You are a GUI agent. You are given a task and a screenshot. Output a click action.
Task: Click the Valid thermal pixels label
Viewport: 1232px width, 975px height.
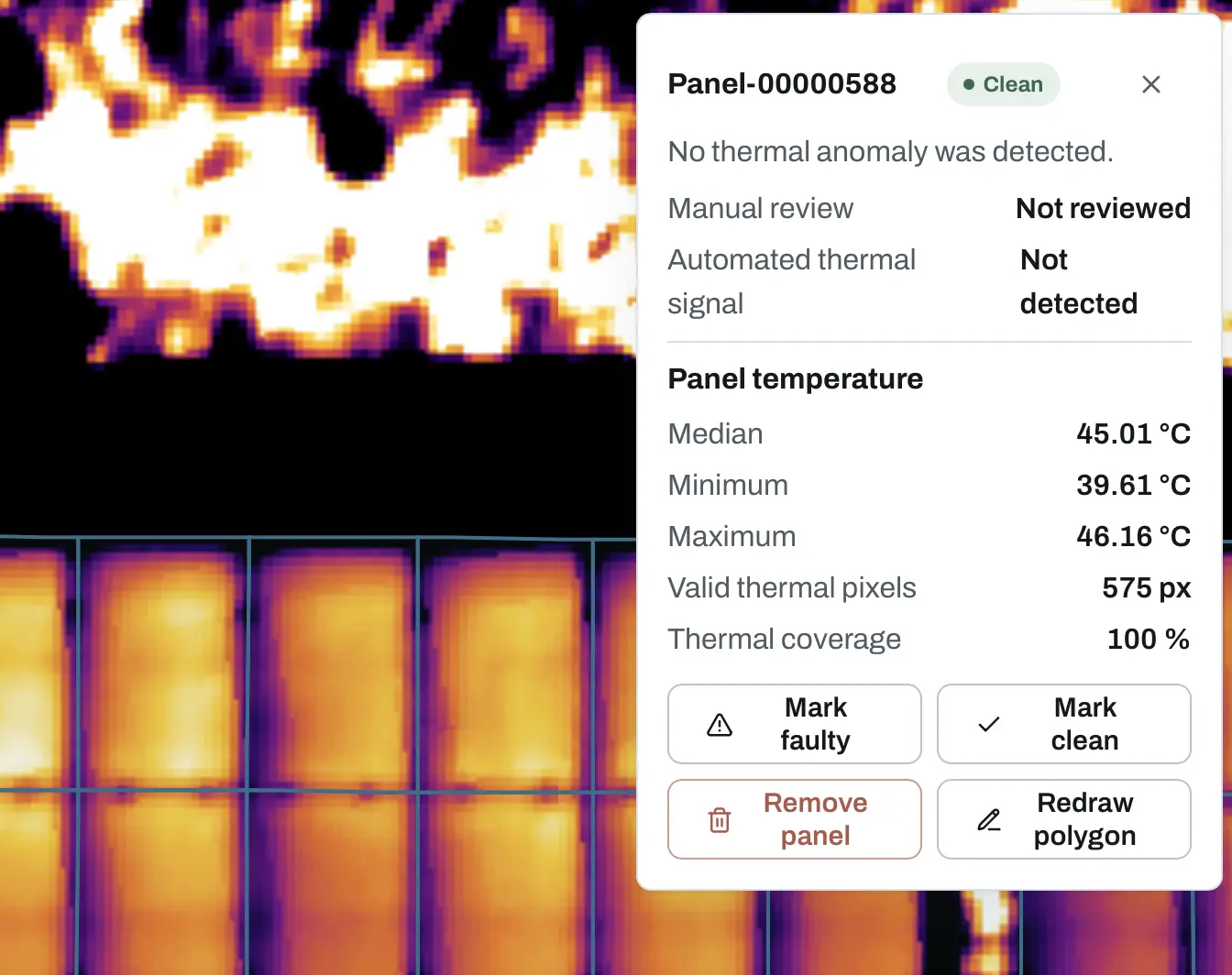click(x=792, y=587)
